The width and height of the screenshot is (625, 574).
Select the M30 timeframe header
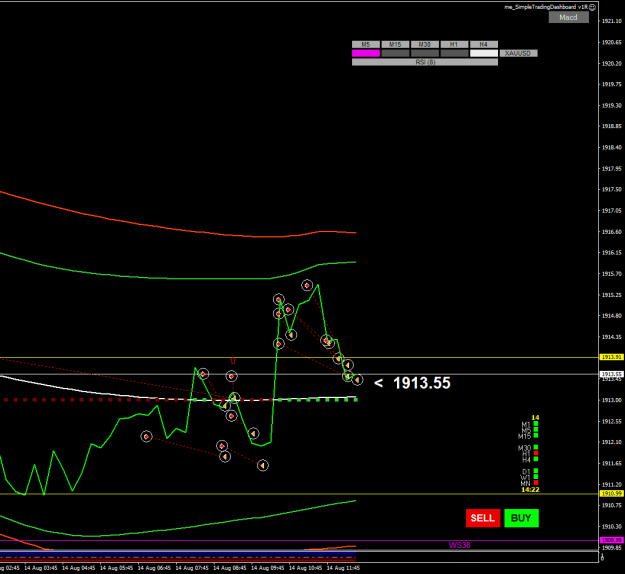[x=425, y=44]
